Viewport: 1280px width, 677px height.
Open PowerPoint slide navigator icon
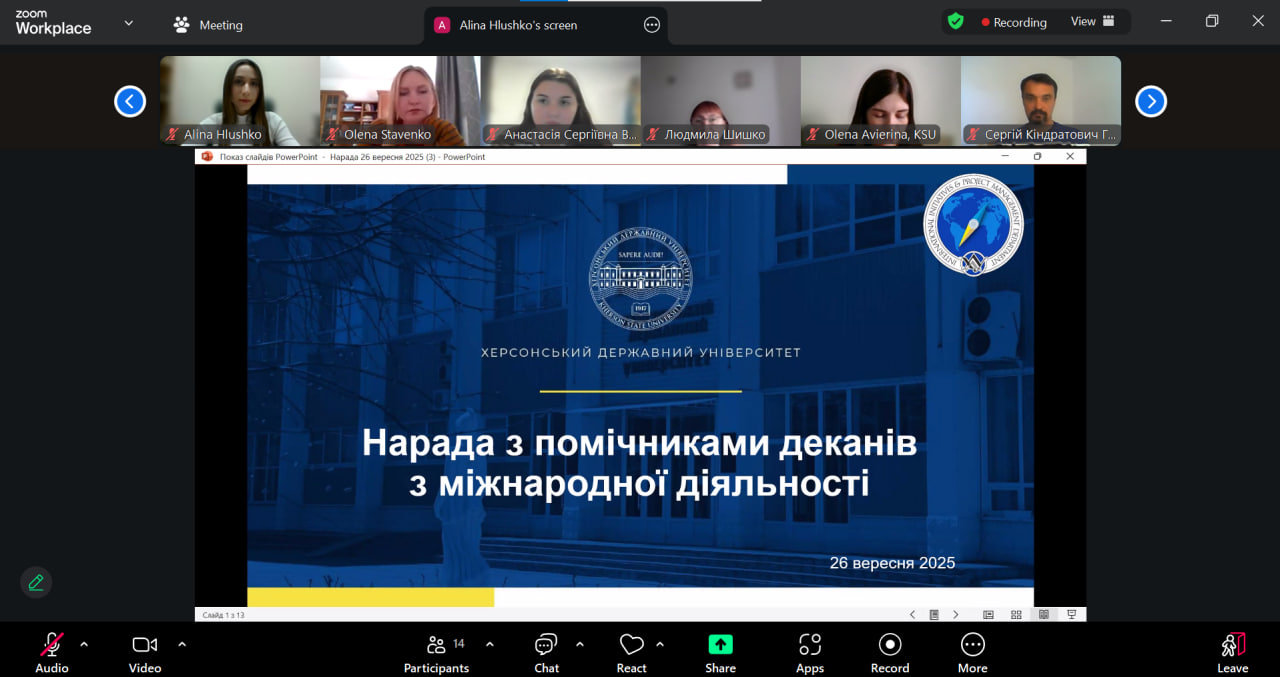click(934, 615)
